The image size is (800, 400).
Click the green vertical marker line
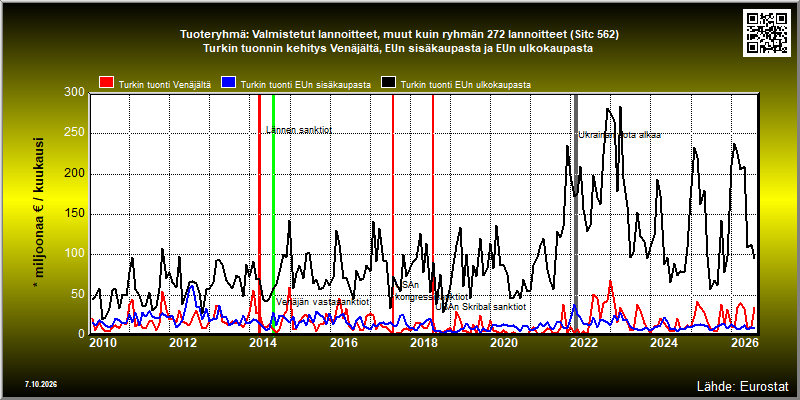[x=273, y=213]
